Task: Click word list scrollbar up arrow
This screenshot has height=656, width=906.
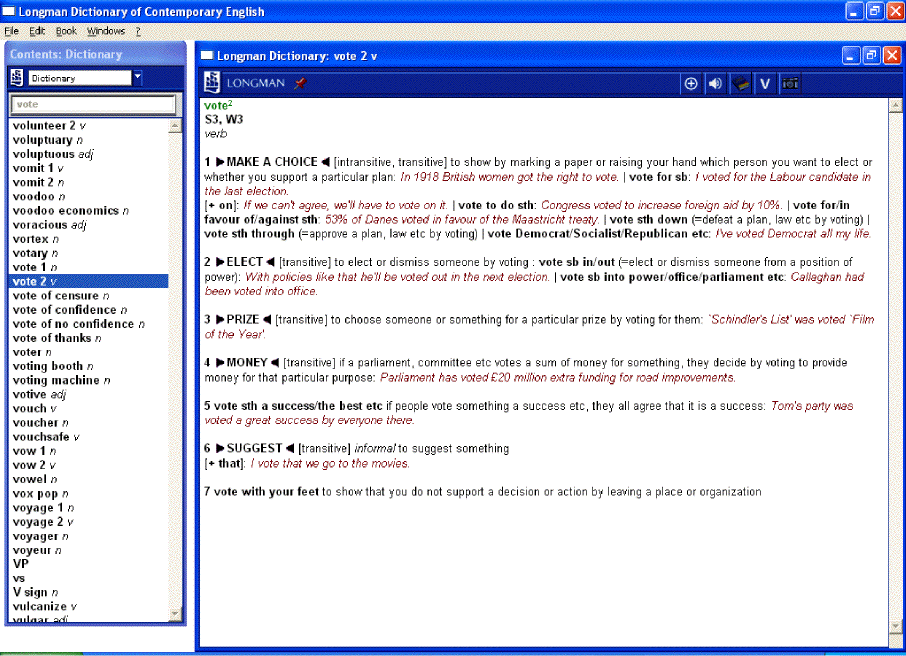Action: [x=175, y=125]
